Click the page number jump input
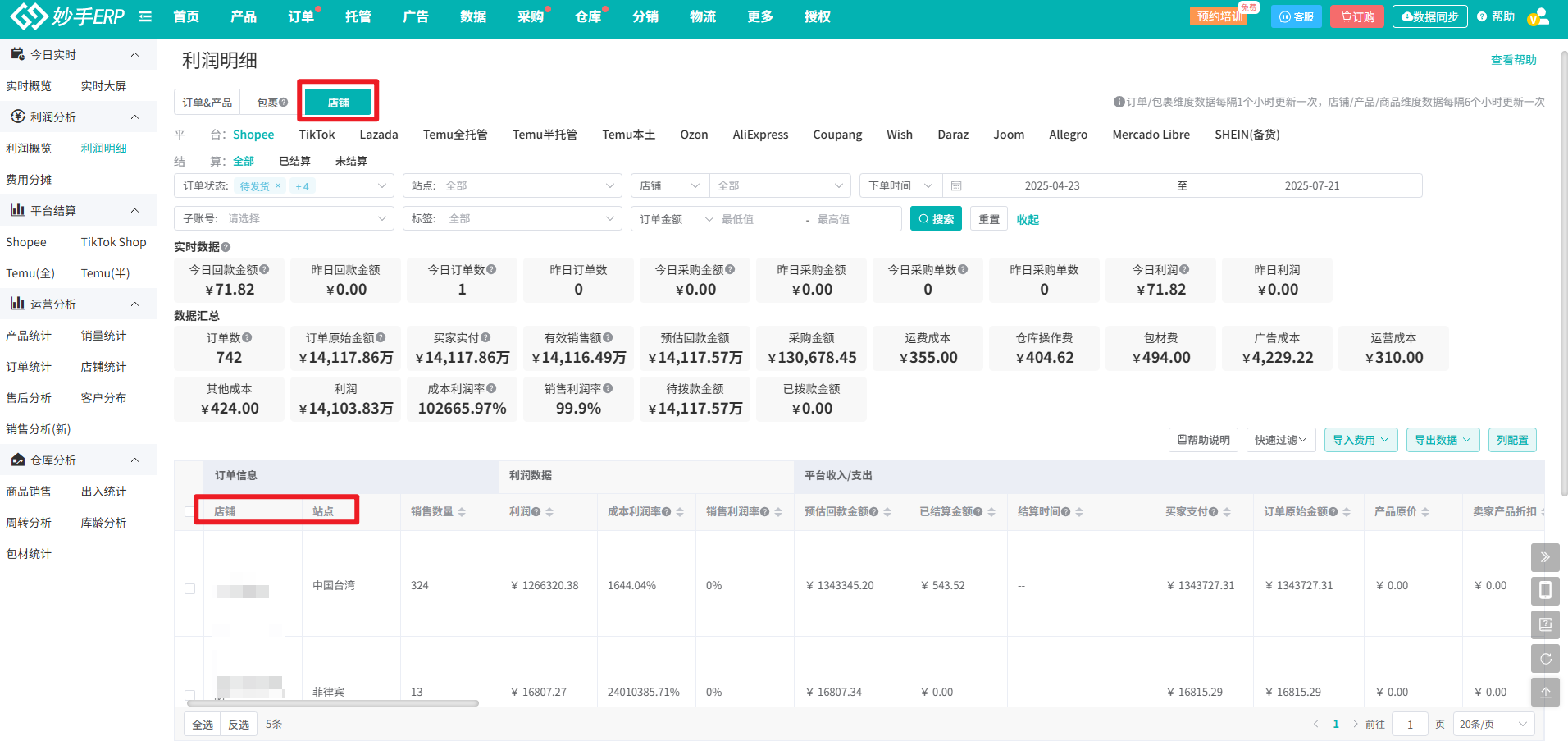Screen dimensions: 1568x741 pyautogui.click(x=1410, y=725)
